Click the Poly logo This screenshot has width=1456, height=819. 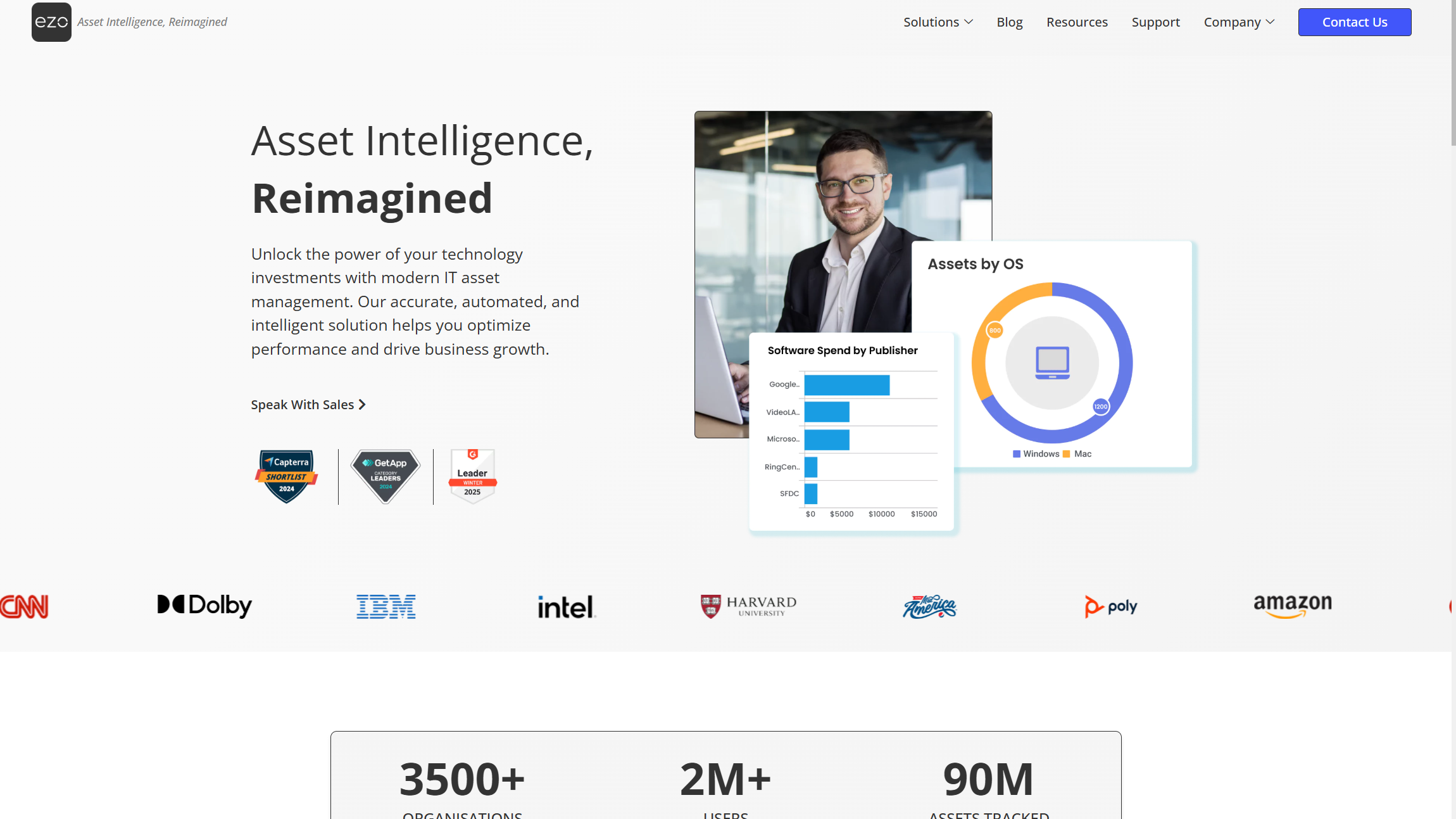click(x=1111, y=606)
